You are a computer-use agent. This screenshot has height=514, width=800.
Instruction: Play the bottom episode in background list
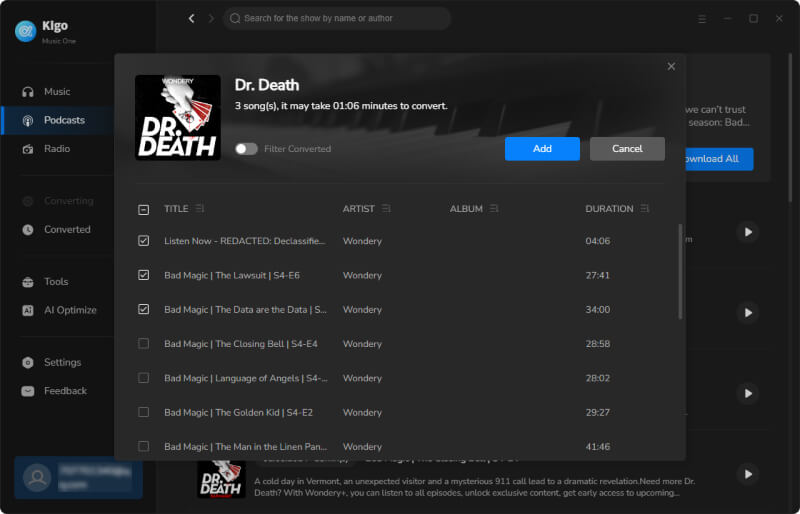[x=747, y=474]
